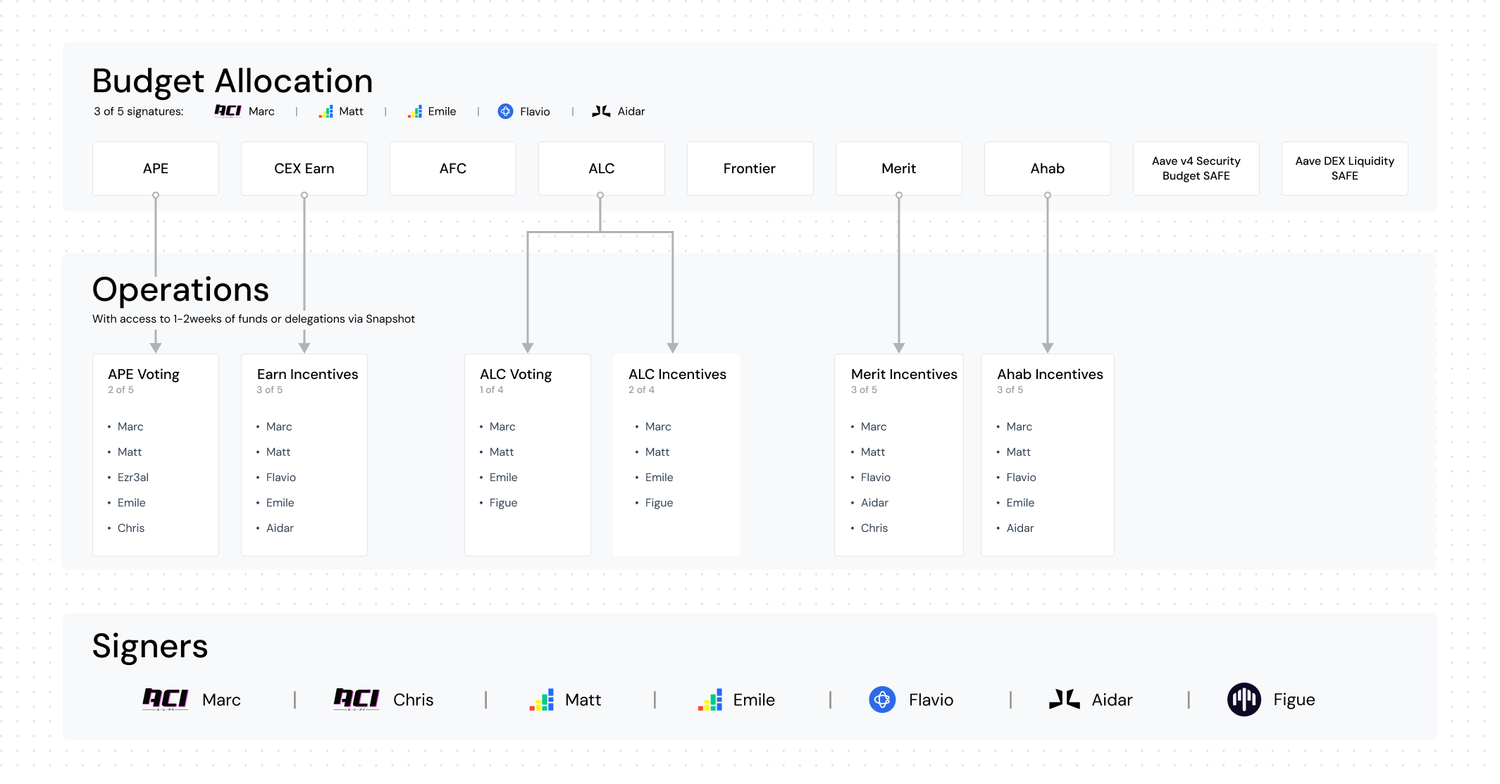The width and height of the screenshot is (1500, 784).
Task: Click the blue Flavio icon in Signers row
Action: tap(882, 699)
